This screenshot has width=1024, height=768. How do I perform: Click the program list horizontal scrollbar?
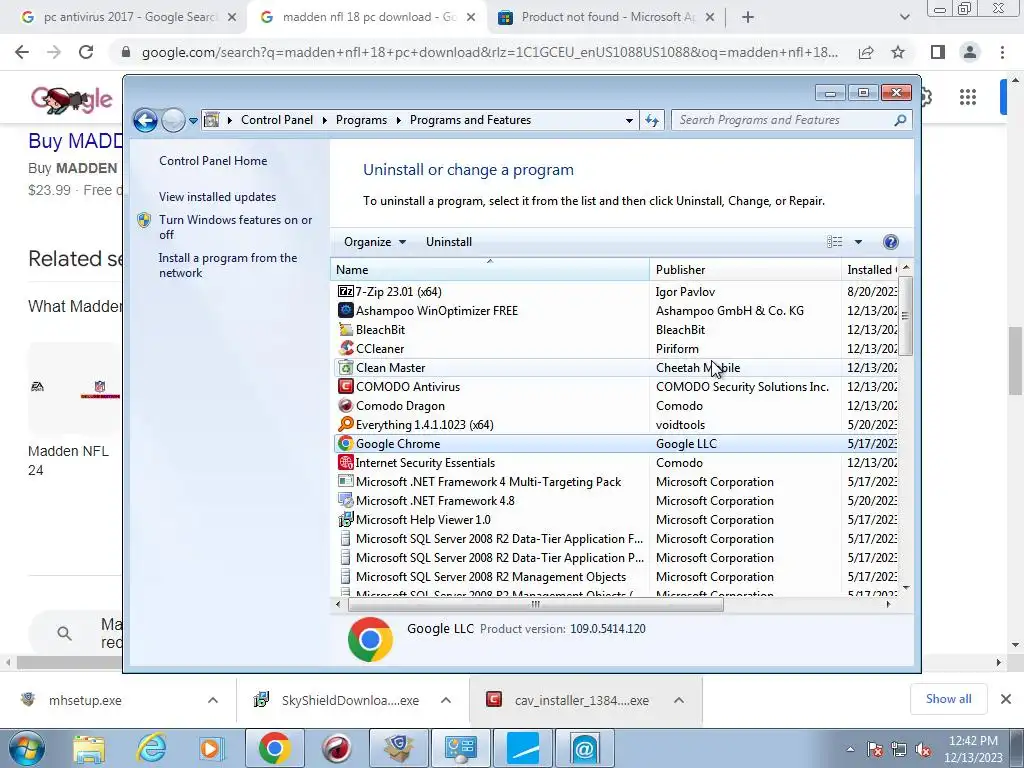pyautogui.click(x=536, y=605)
